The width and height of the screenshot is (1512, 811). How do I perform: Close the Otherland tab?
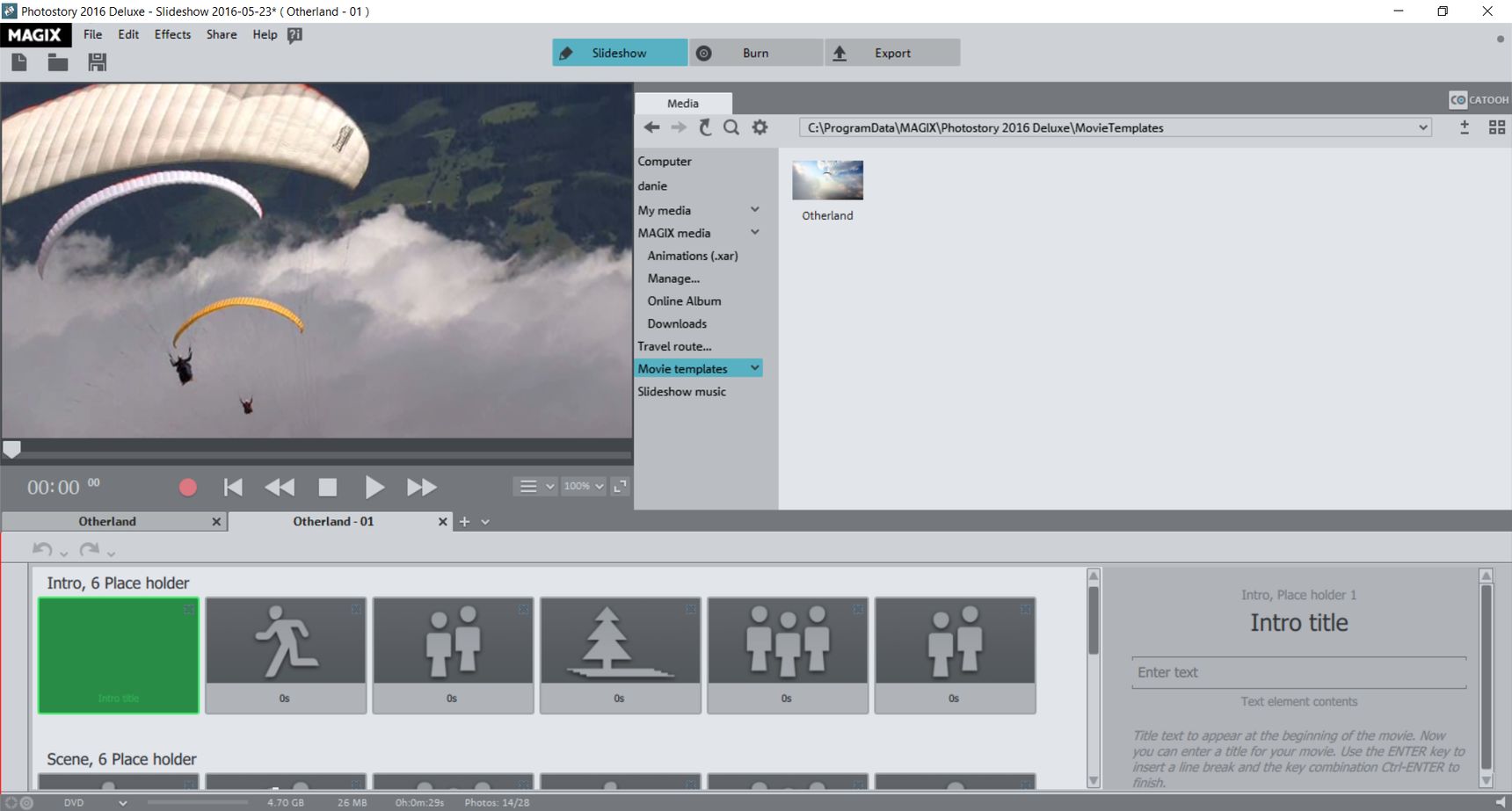[216, 522]
